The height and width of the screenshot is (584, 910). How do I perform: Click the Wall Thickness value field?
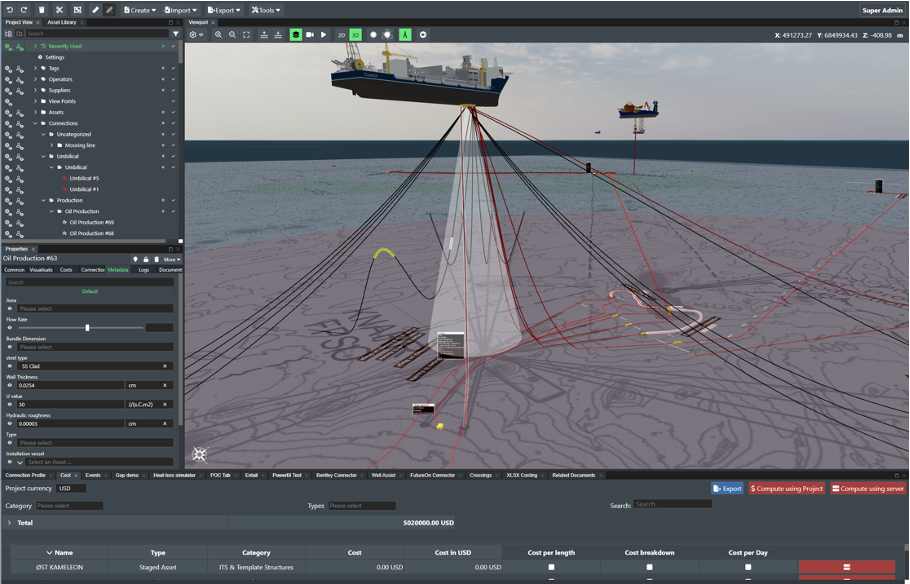click(x=70, y=385)
